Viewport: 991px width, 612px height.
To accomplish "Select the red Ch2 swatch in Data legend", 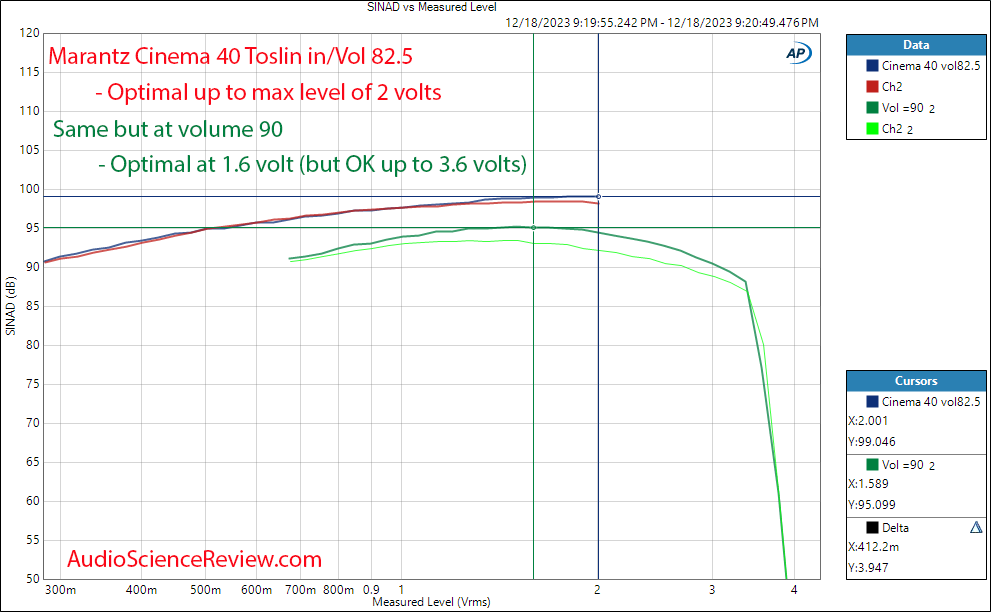I will pos(872,87).
